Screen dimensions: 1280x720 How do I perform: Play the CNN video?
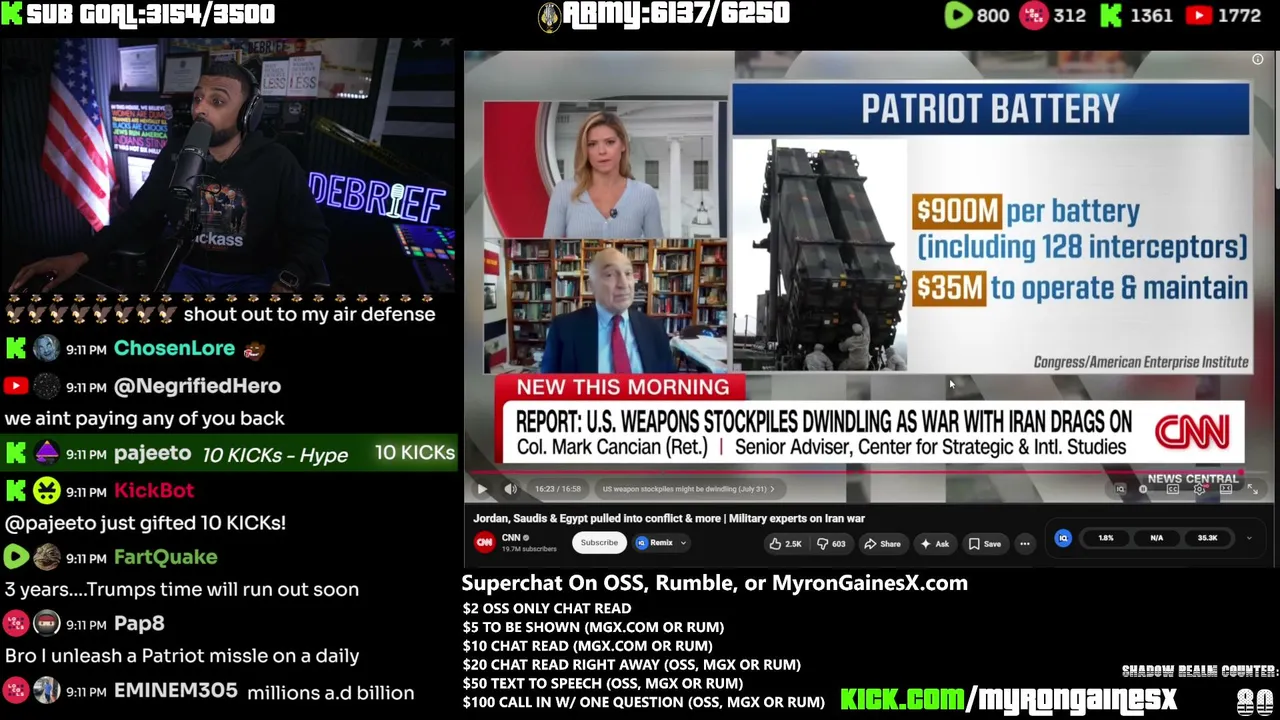(x=481, y=489)
